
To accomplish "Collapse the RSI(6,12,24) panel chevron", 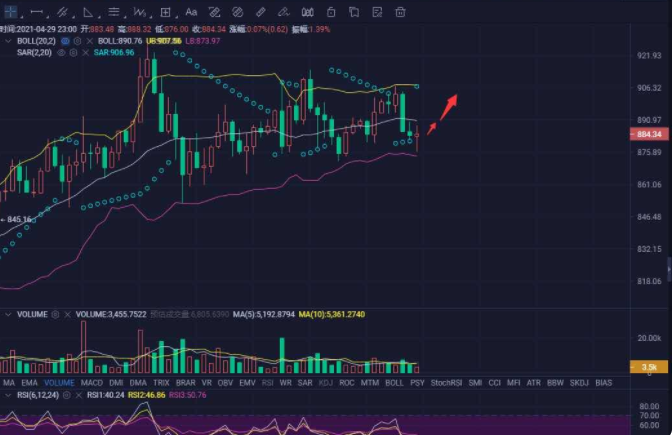I will click(x=8, y=395).
